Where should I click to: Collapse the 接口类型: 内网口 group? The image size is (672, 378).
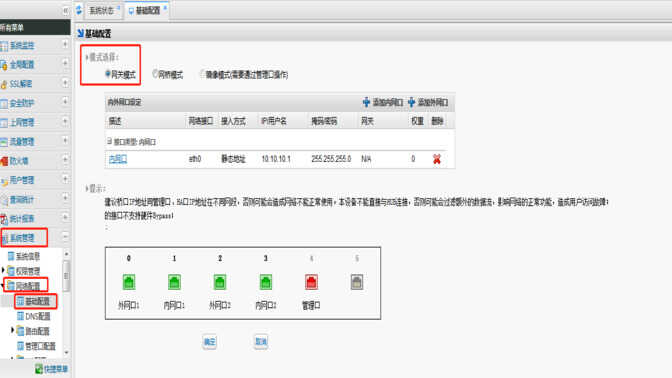click(109, 141)
